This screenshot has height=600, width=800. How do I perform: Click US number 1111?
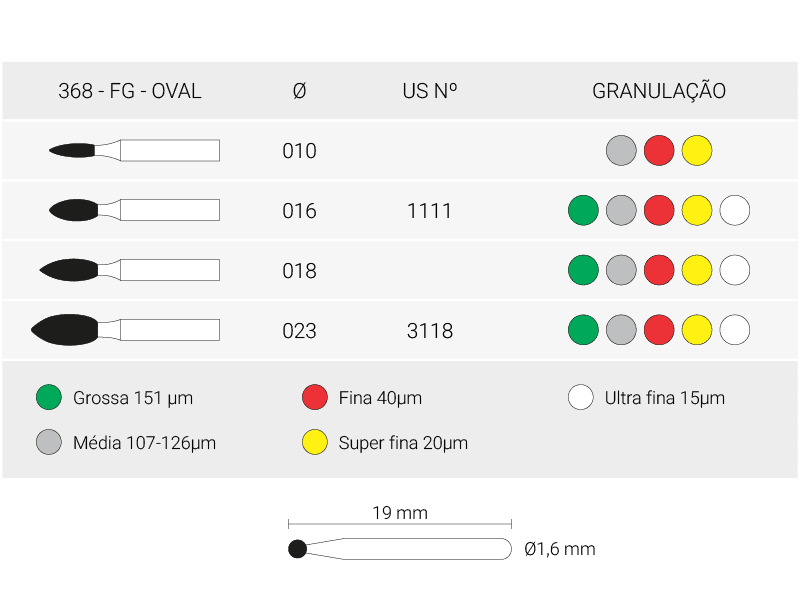click(430, 211)
